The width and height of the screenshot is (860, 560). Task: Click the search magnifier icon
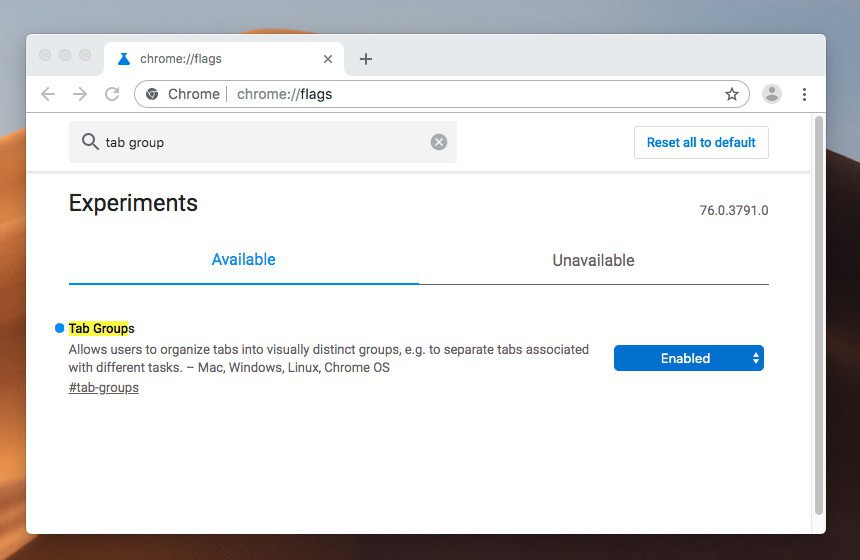click(x=90, y=142)
